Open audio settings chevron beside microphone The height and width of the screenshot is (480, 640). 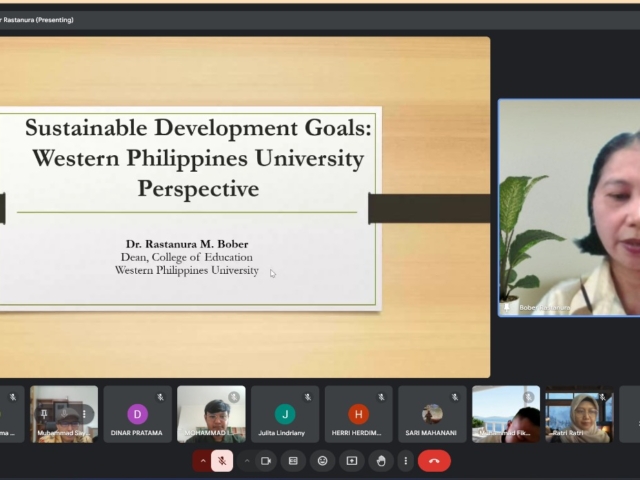click(203, 461)
